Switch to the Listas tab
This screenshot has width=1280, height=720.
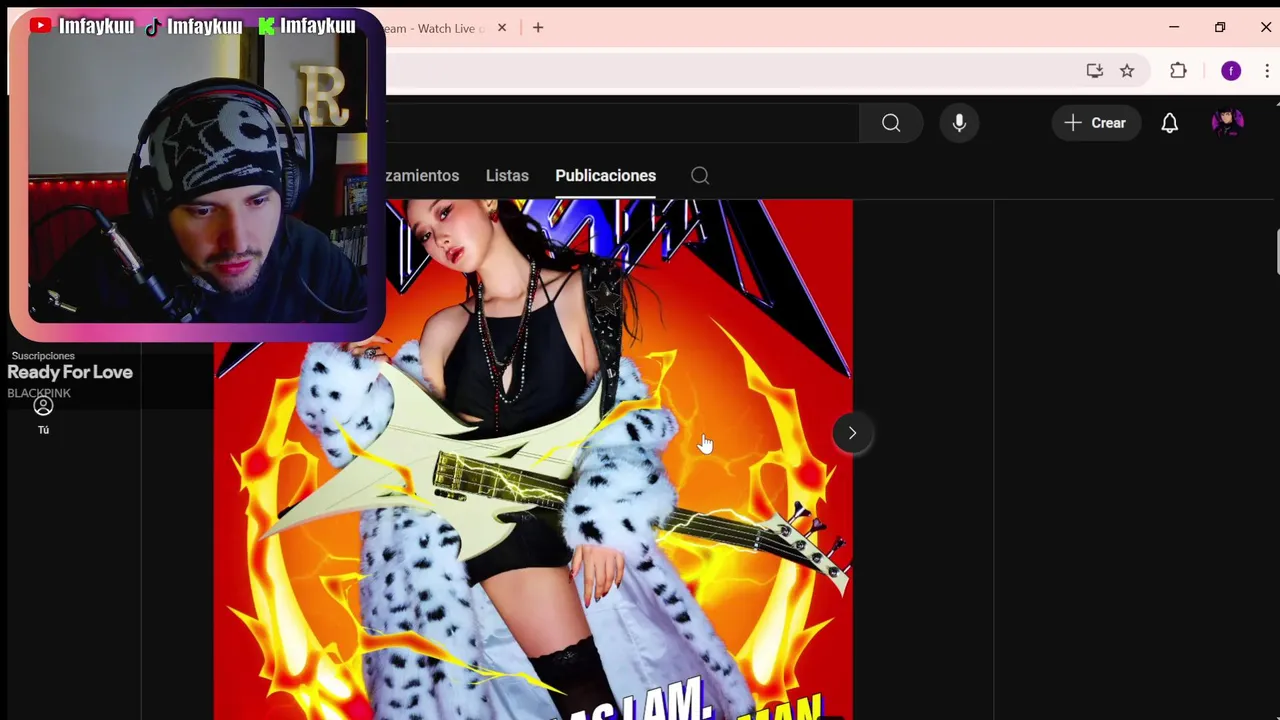coord(507,176)
